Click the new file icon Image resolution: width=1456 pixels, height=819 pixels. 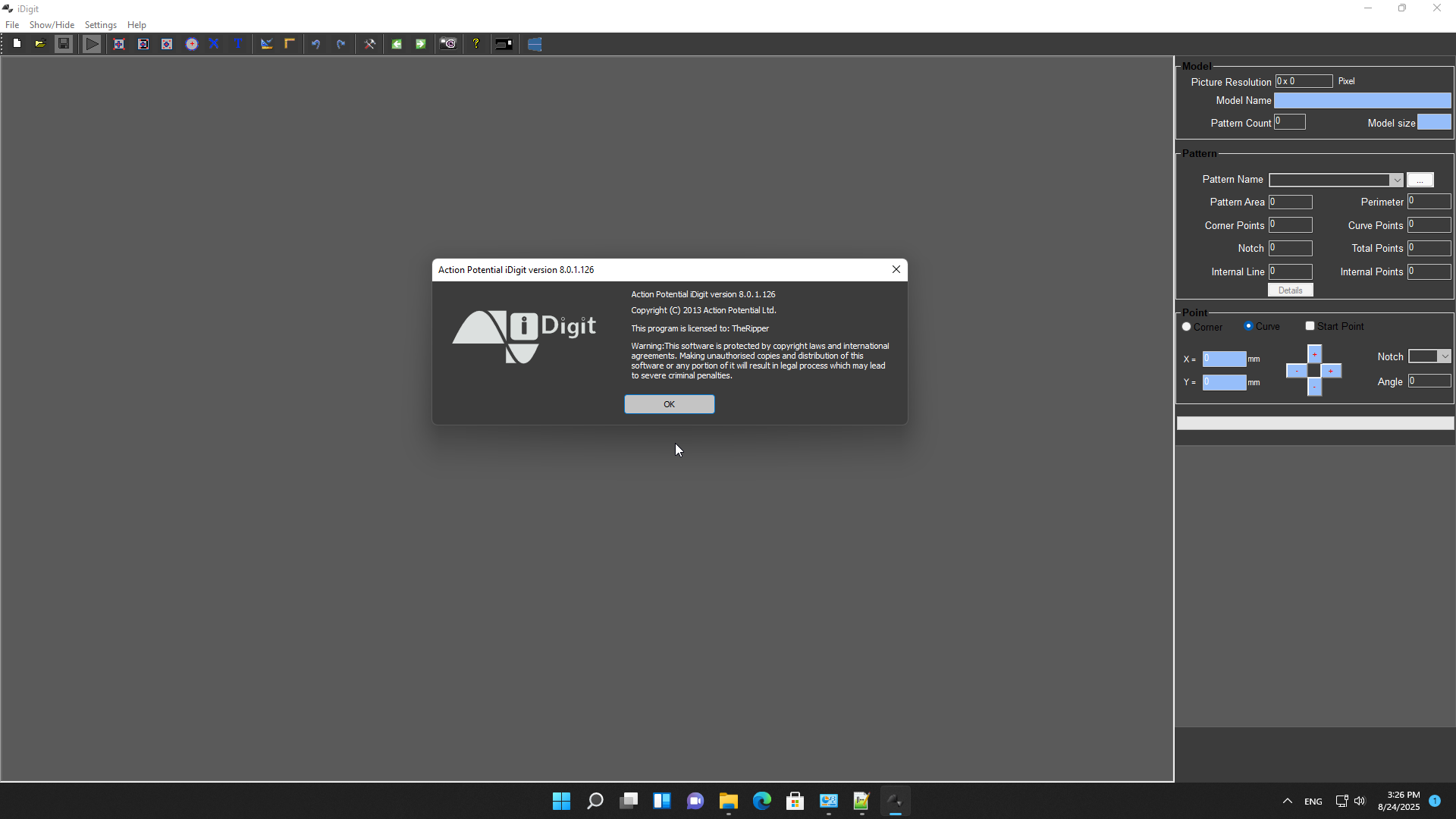click(x=17, y=44)
